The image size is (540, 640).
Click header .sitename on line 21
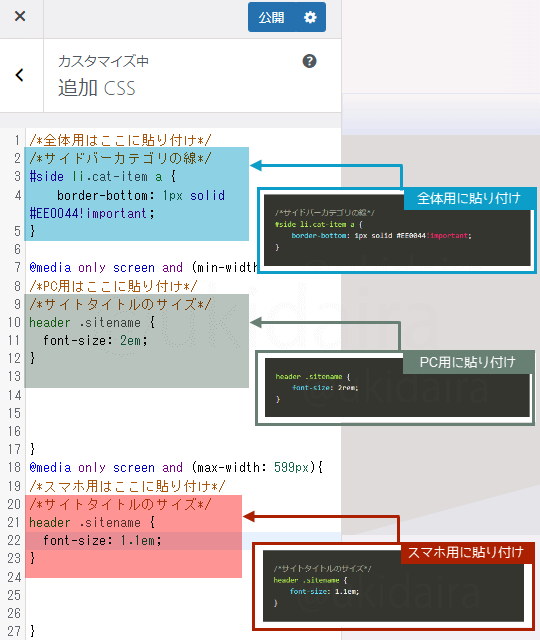(x=92, y=522)
